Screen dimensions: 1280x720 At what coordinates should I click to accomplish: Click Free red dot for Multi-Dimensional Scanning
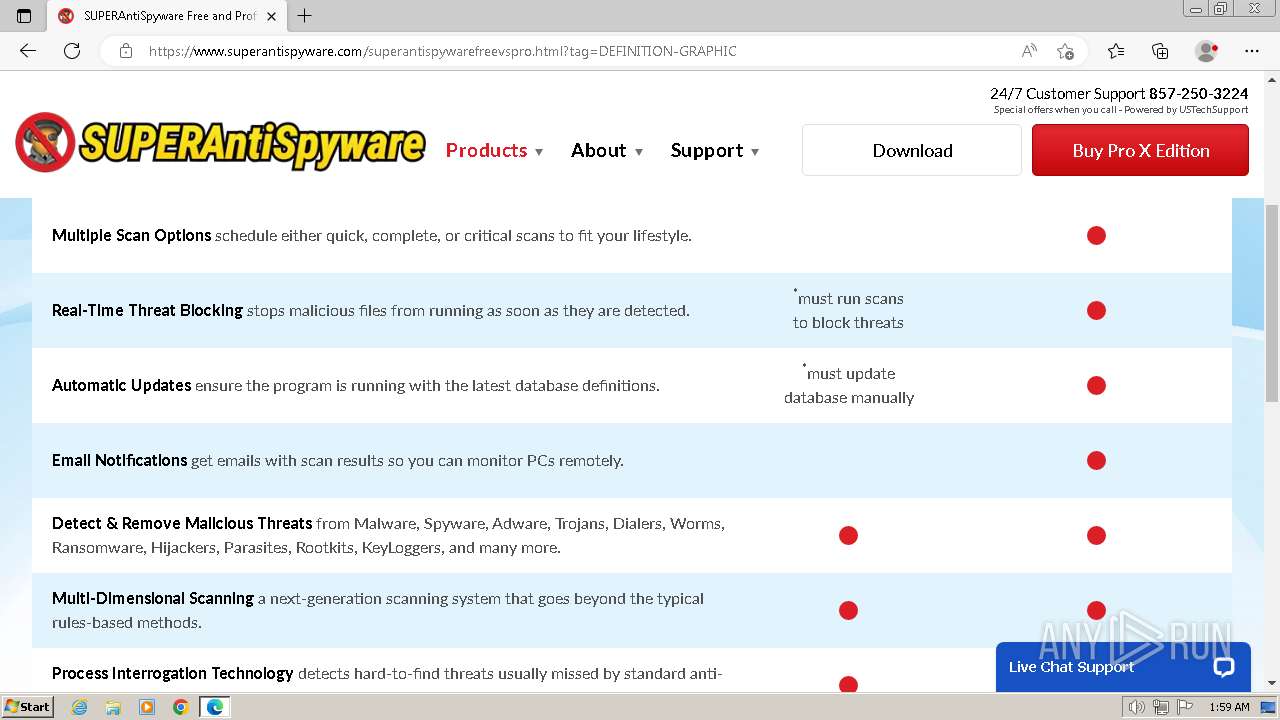[x=848, y=610]
